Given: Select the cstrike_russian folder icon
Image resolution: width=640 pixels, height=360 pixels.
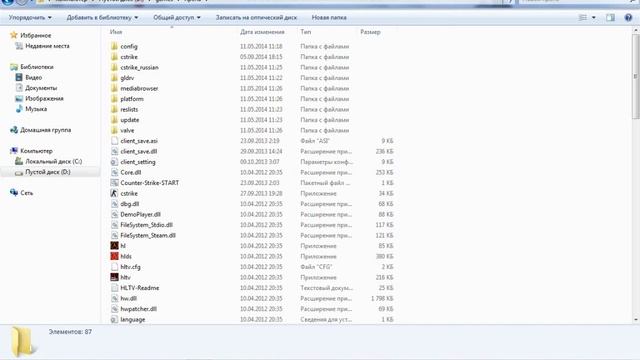Looking at the screenshot, I should [114, 67].
